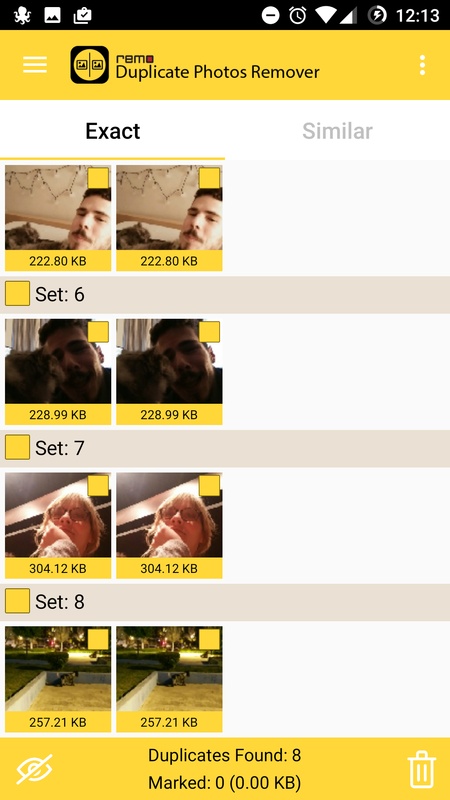Image resolution: width=450 pixels, height=800 pixels.
Task: Open the hamburger navigation menu
Action: click(35, 65)
